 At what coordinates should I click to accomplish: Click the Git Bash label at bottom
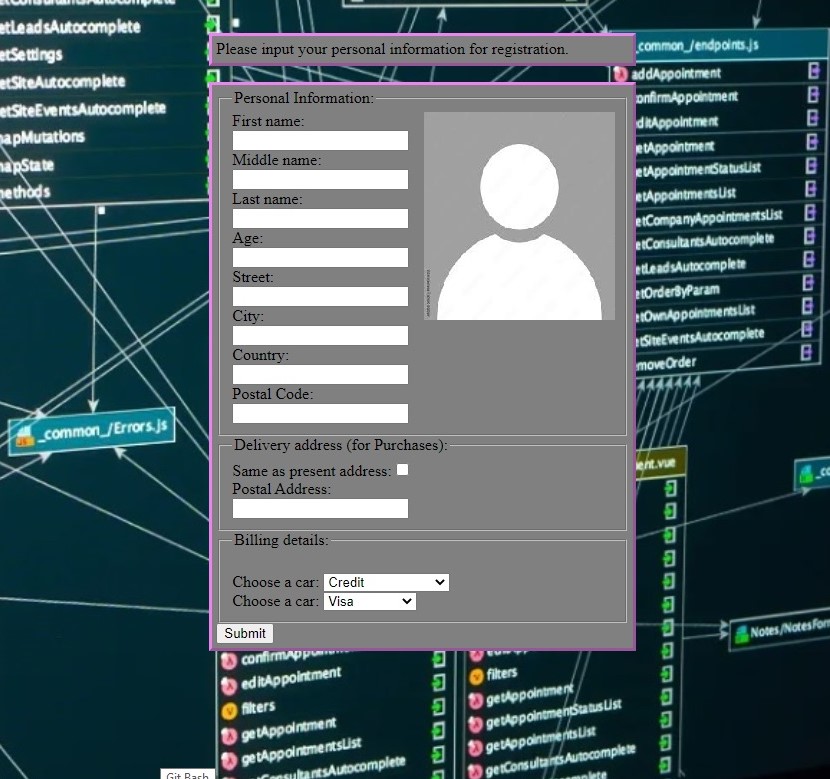coord(187,775)
